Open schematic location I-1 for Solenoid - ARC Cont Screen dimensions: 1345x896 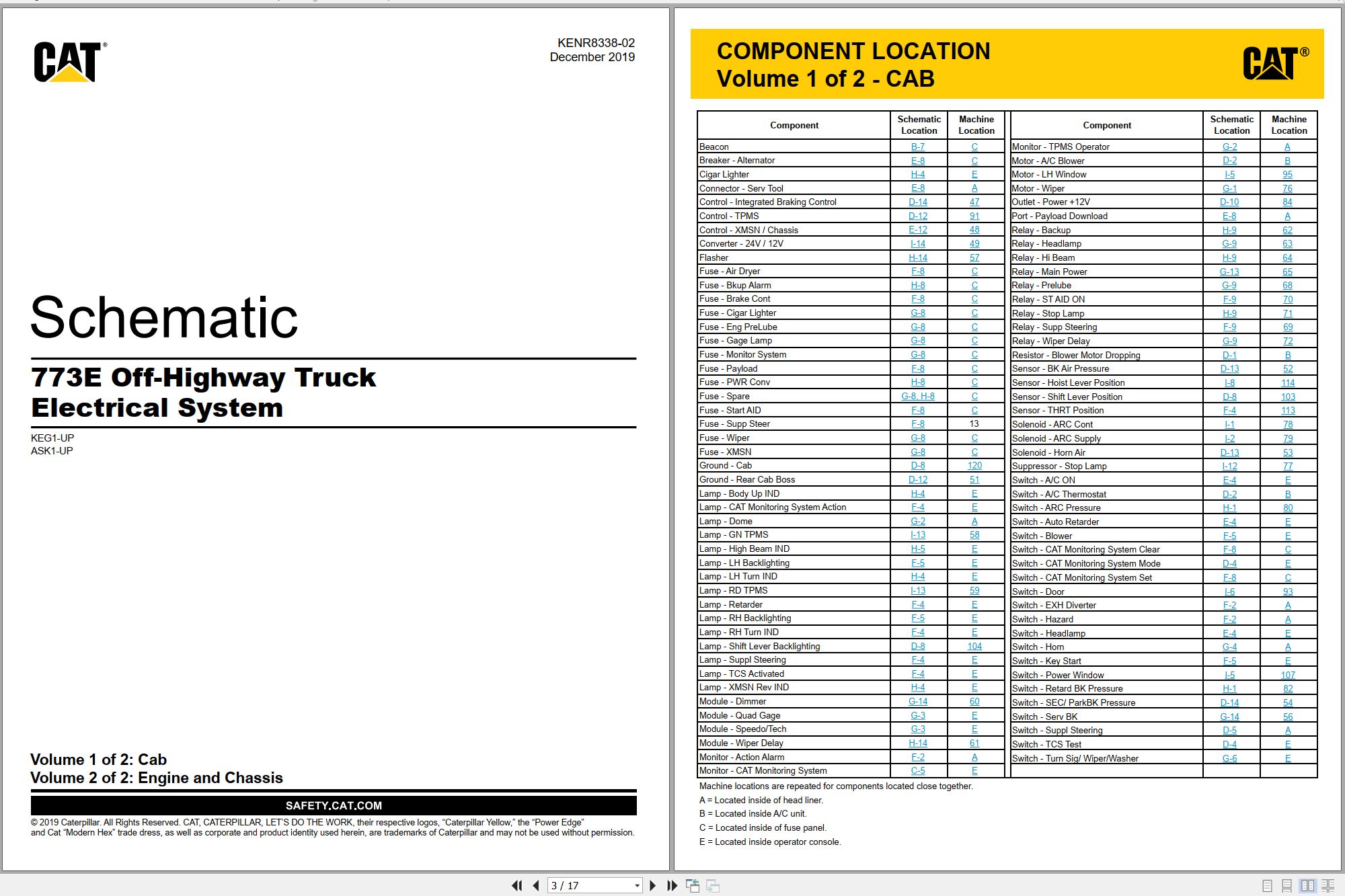(x=1229, y=424)
